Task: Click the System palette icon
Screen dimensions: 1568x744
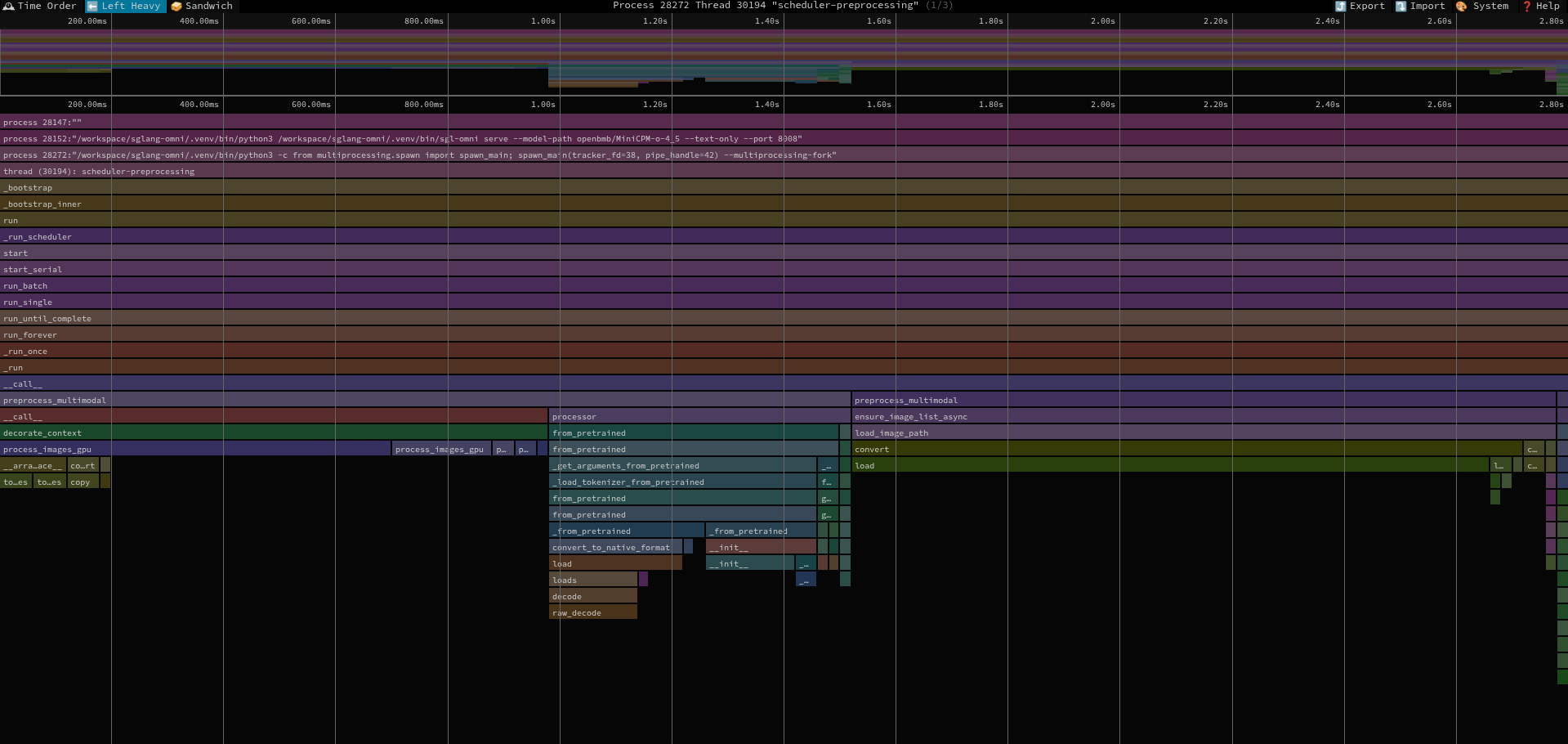Action: point(1461,6)
